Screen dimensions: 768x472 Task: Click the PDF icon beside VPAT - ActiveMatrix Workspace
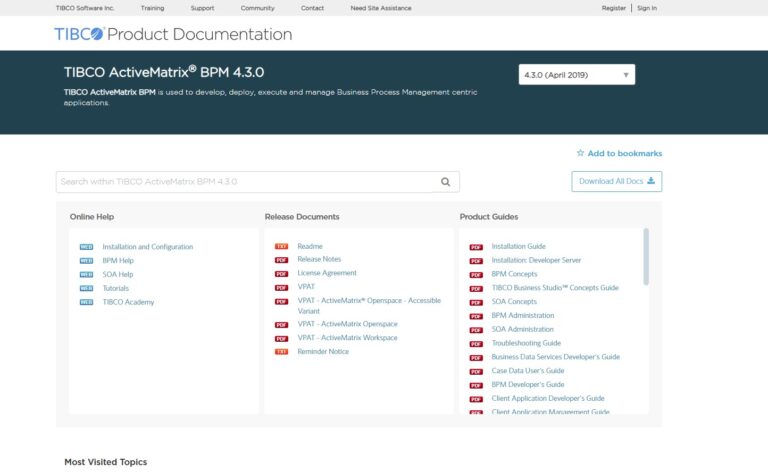pyautogui.click(x=281, y=338)
